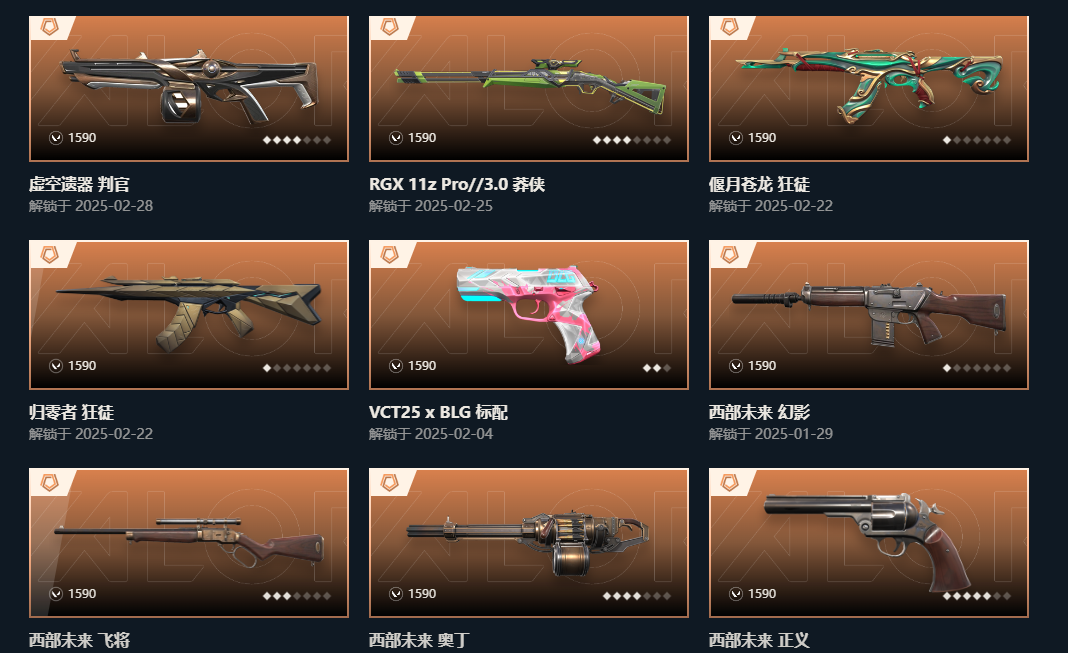
Task: Click the tier badge on 西部未来 飞将 card
Action: pyautogui.click(x=50, y=483)
